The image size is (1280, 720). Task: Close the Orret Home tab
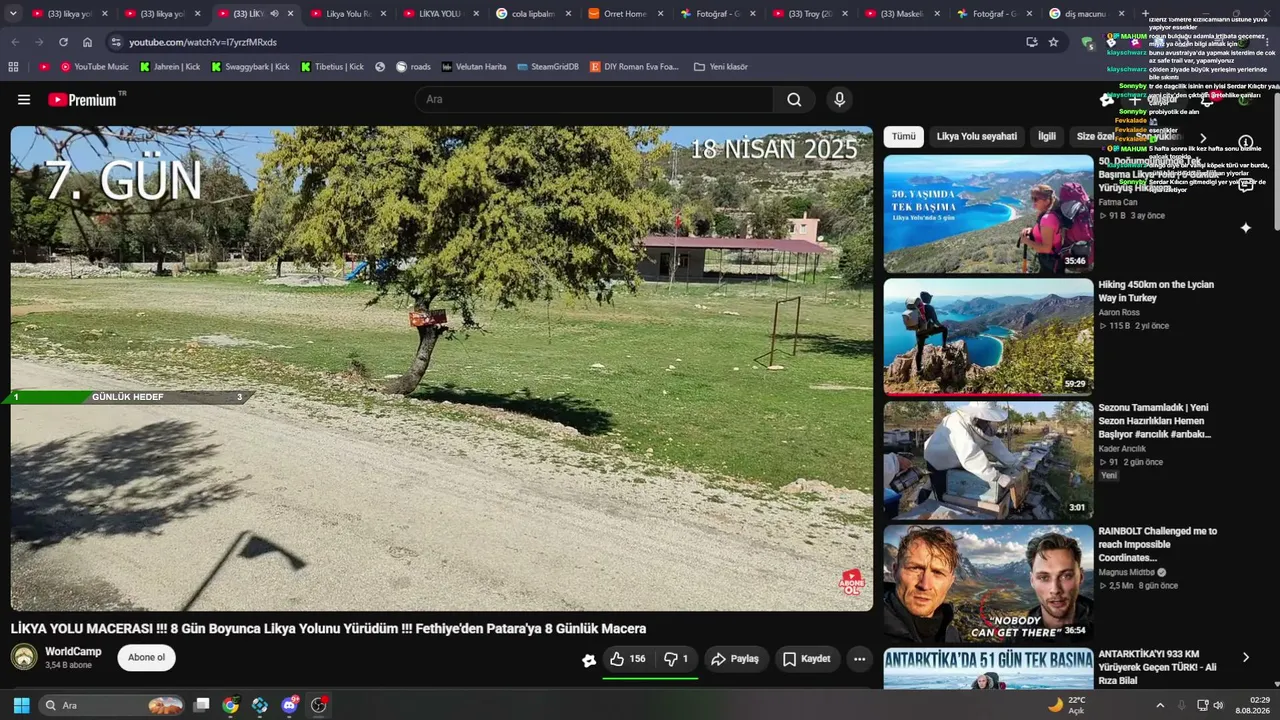click(661, 14)
